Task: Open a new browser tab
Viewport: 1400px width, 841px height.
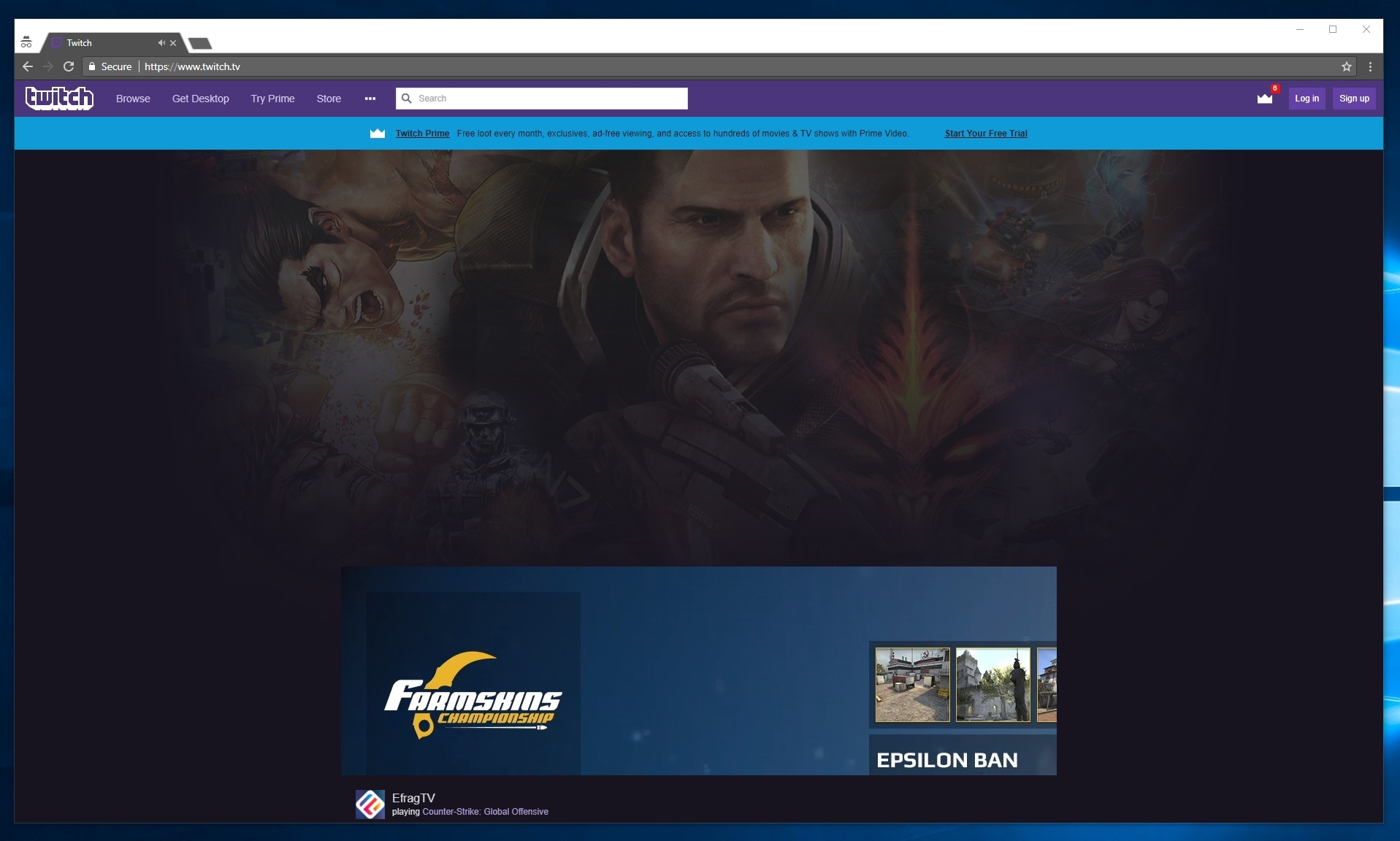Action: 200,44
